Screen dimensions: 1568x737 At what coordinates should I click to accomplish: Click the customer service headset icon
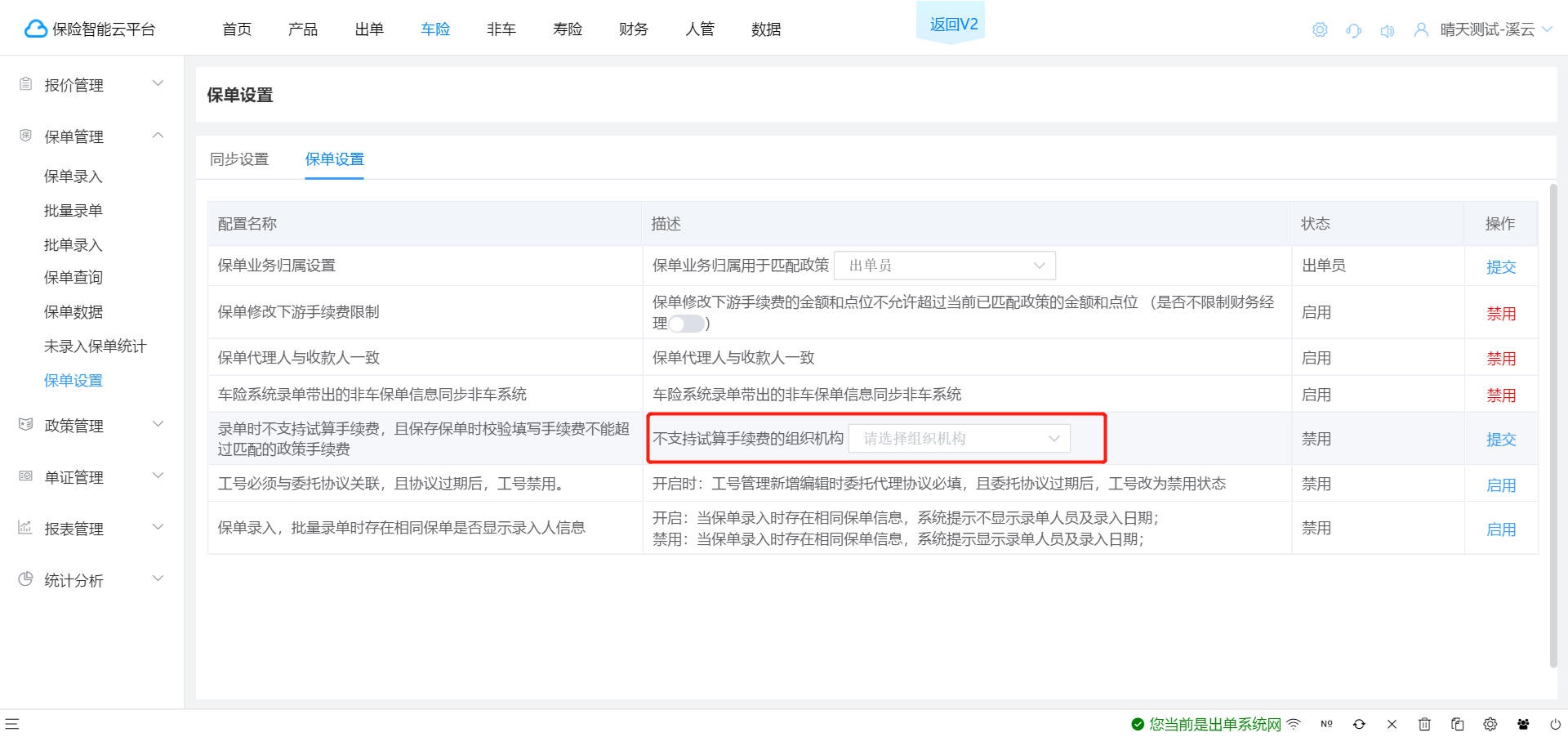(1353, 30)
